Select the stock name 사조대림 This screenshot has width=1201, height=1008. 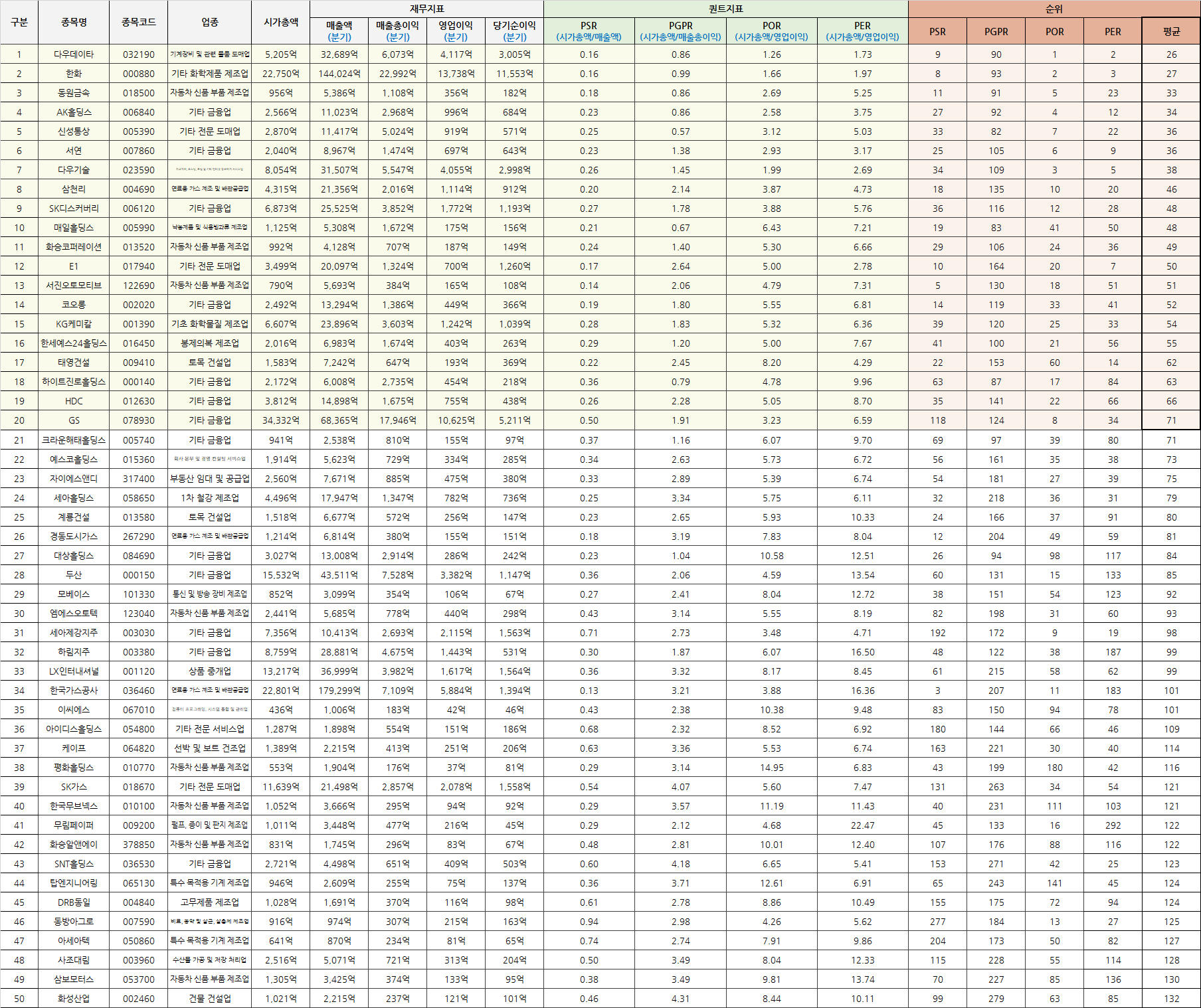74,960
